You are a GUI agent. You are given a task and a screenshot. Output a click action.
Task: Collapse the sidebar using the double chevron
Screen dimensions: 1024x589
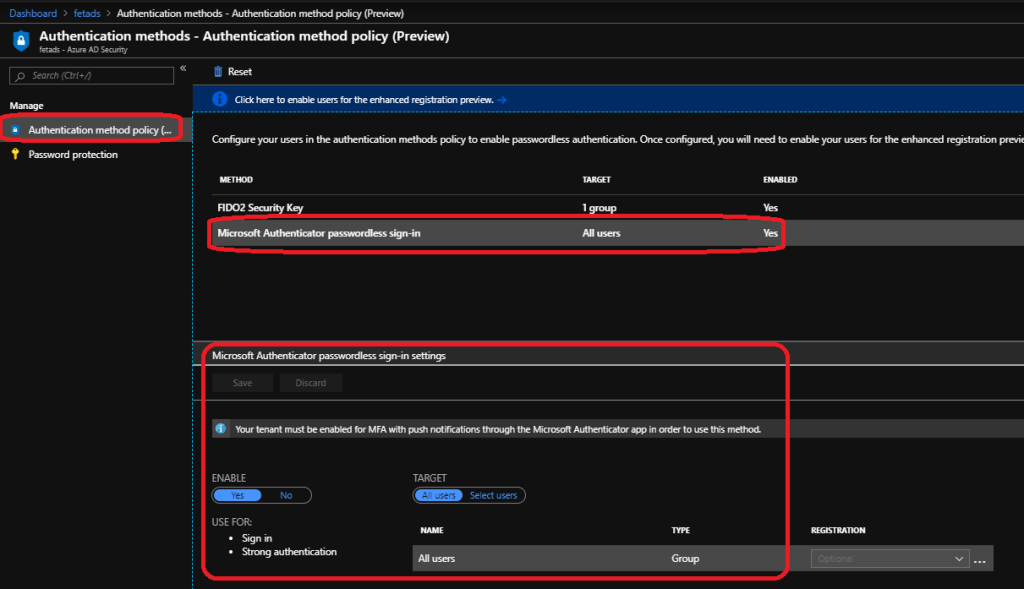pyautogui.click(x=183, y=68)
